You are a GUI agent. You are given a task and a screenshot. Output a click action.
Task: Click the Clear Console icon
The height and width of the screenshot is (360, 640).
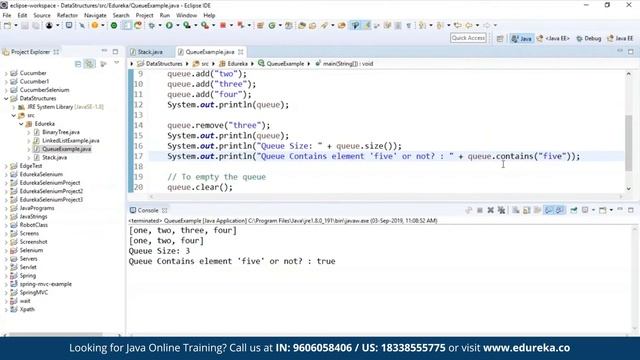(516, 210)
